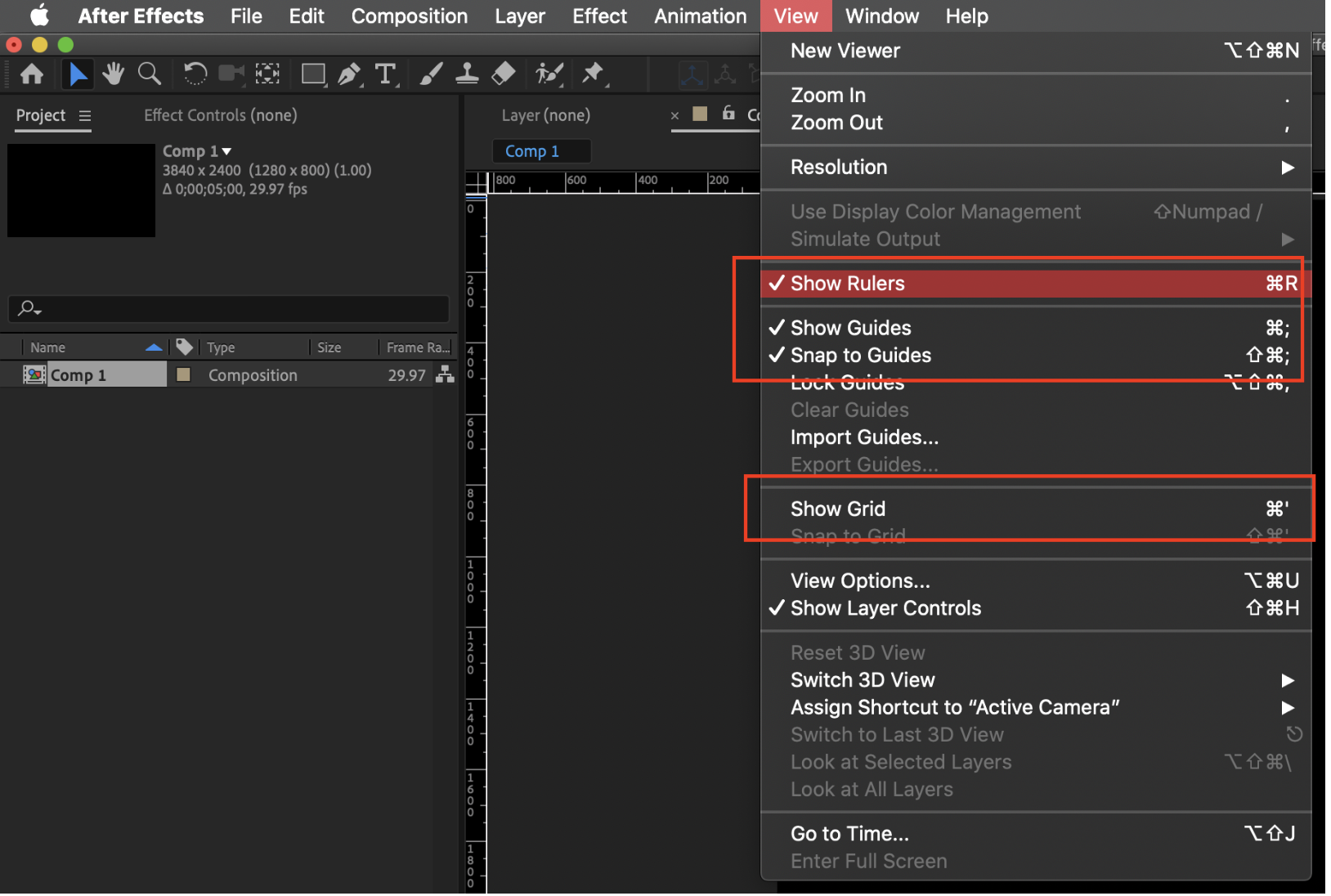Select the Rotation tool

point(195,74)
